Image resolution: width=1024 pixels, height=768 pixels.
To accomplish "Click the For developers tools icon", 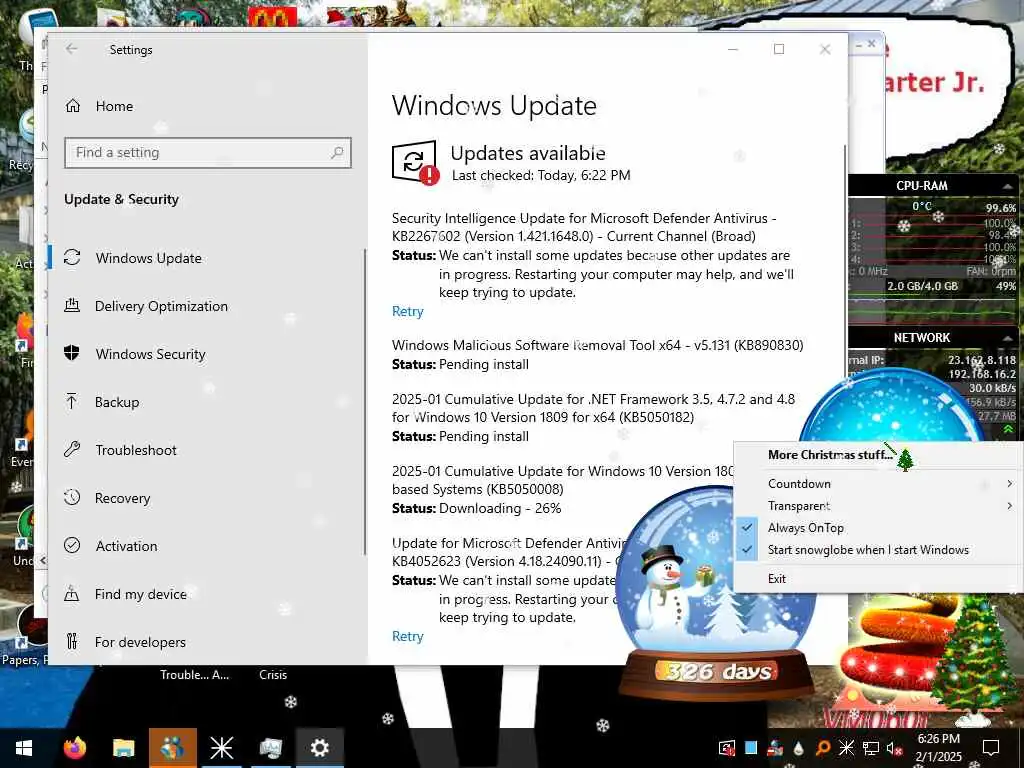I will (x=72, y=641).
